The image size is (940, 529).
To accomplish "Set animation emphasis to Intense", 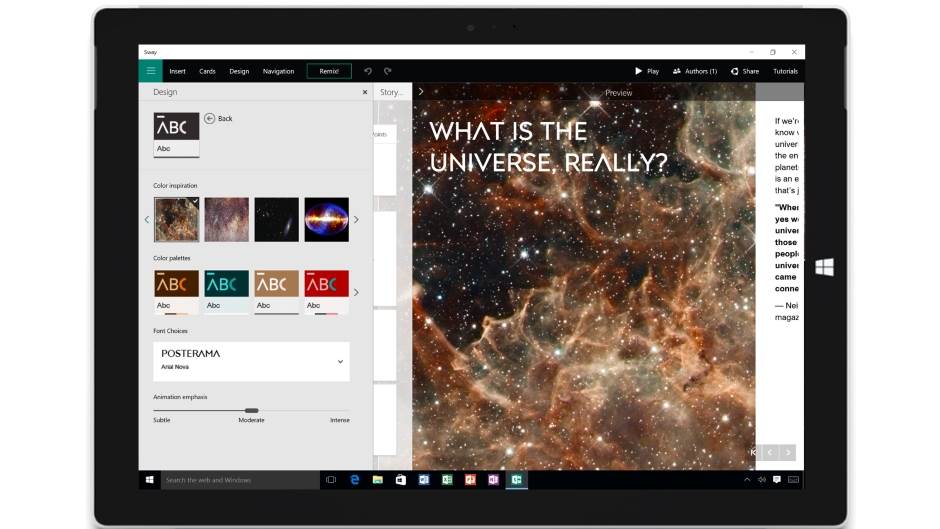I will click(x=340, y=420).
